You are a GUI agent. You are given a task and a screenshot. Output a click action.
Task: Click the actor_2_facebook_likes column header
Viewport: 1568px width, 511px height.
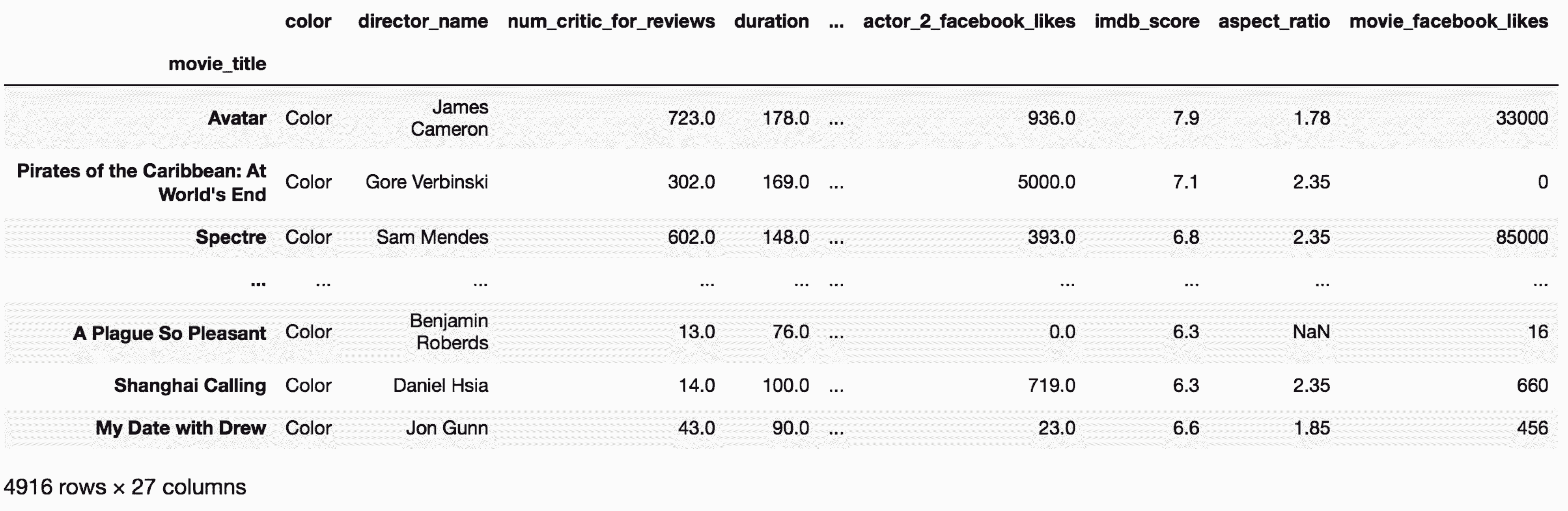[969, 21]
